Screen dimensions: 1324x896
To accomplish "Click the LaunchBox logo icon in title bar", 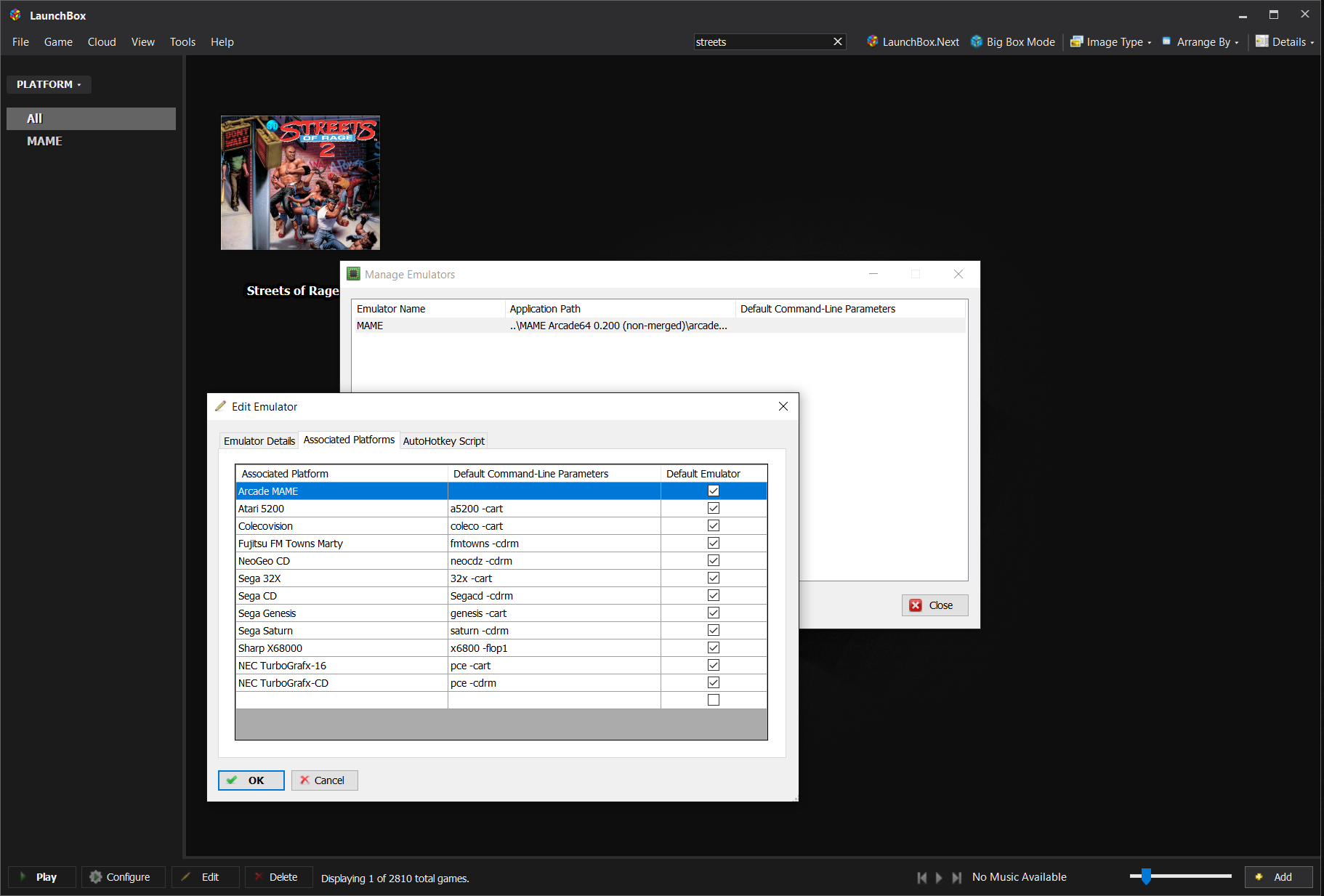I will [x=15, y=15].
